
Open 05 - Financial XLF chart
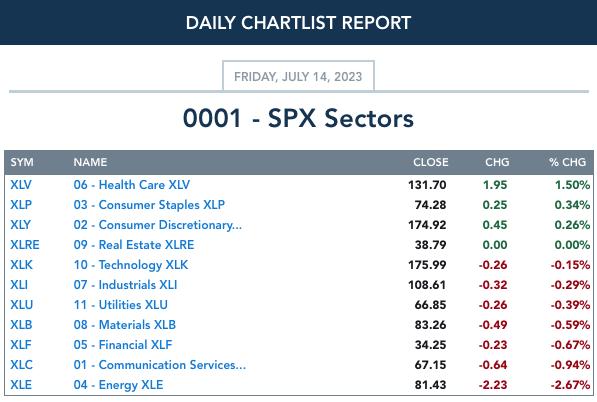123,345
